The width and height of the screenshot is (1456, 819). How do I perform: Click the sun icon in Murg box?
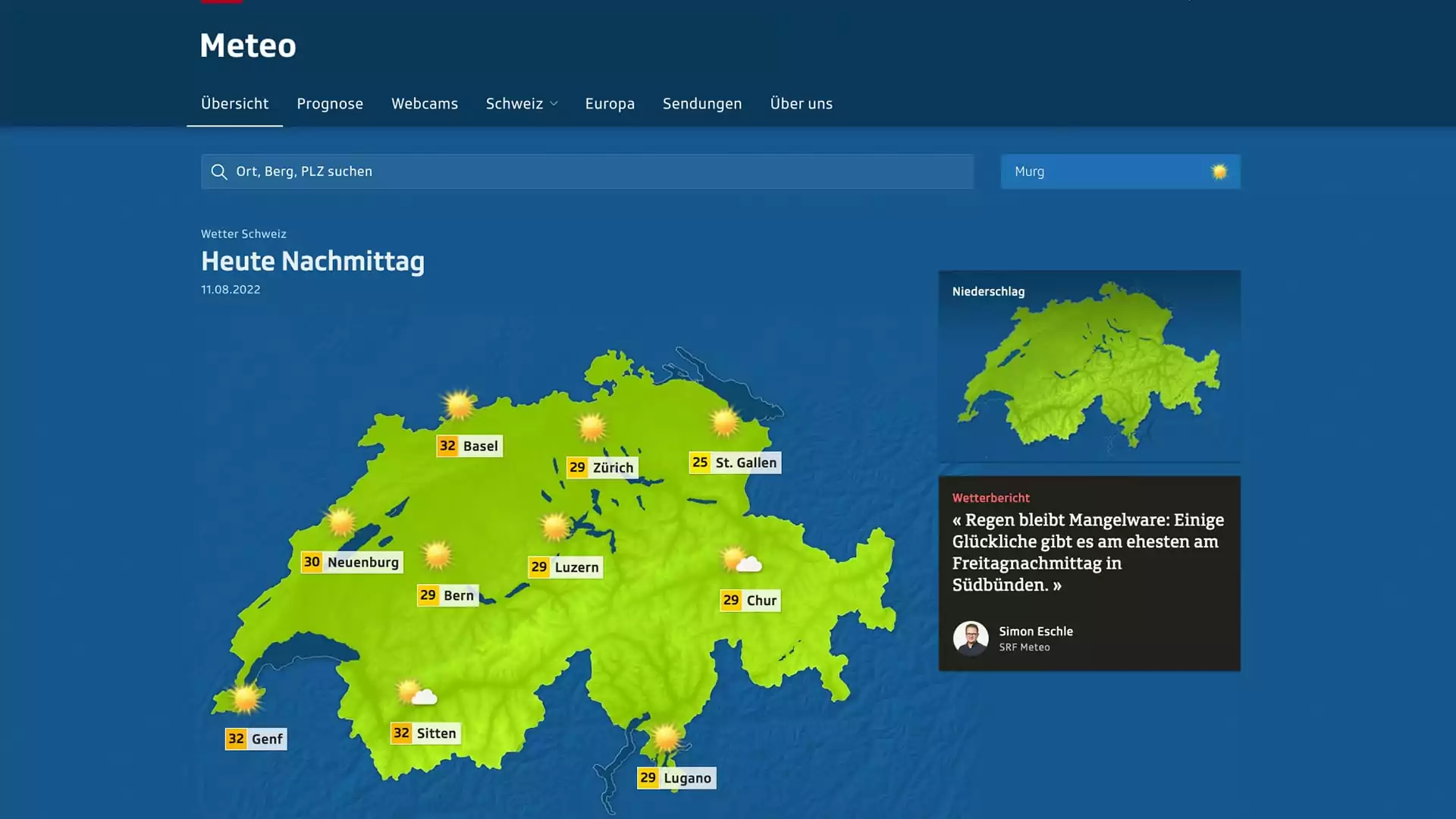point(1219,172)
